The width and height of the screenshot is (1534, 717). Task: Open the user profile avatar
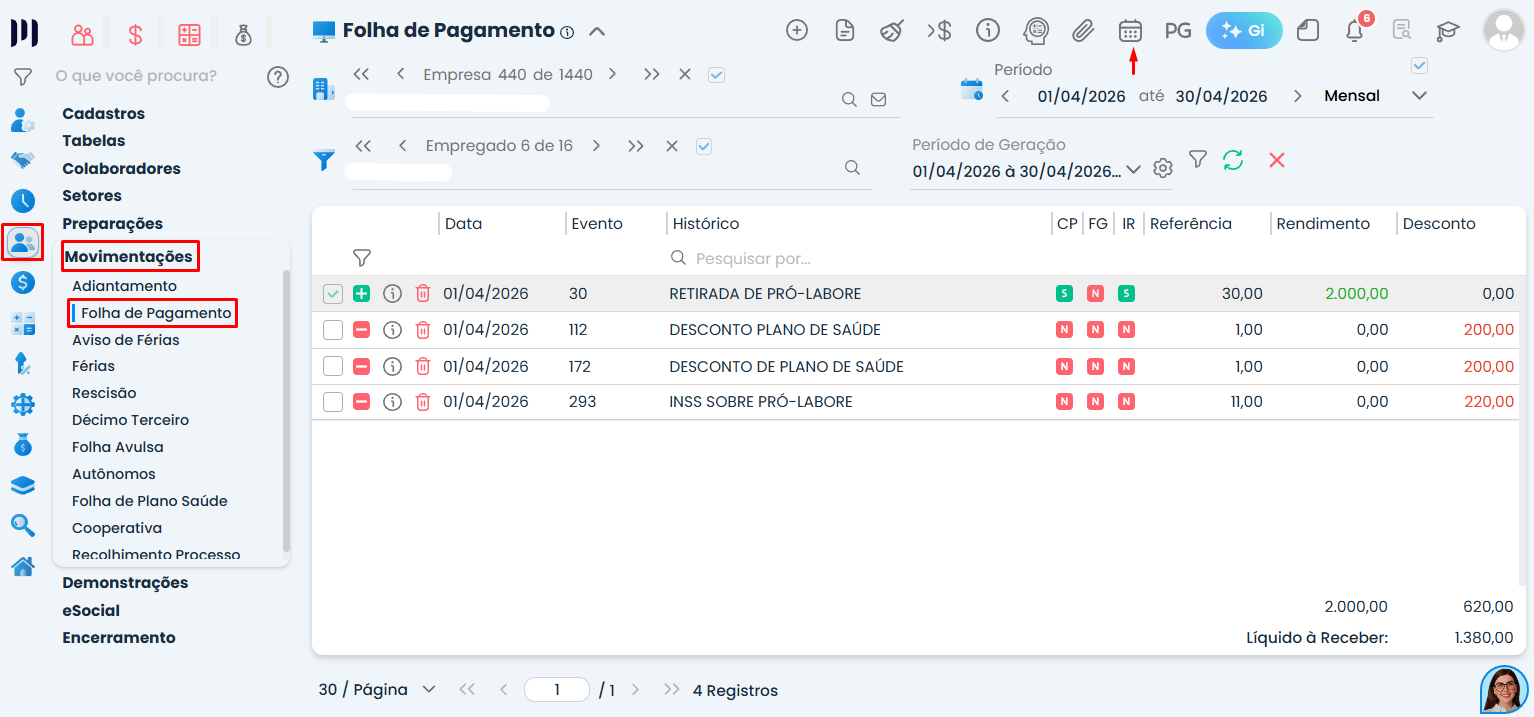pos(1503,30)
